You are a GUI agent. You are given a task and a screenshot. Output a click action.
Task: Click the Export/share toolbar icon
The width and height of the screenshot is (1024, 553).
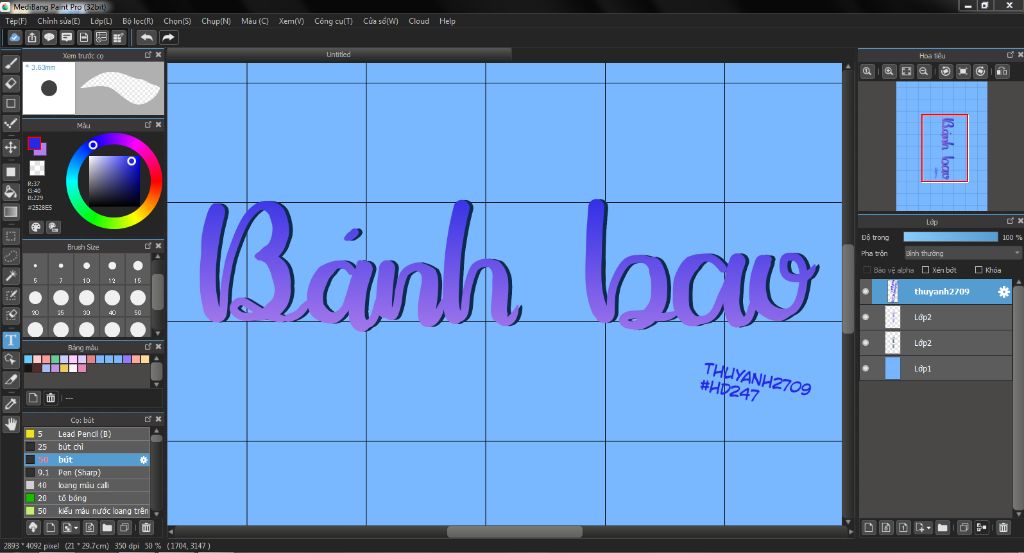tap(32, 38)
